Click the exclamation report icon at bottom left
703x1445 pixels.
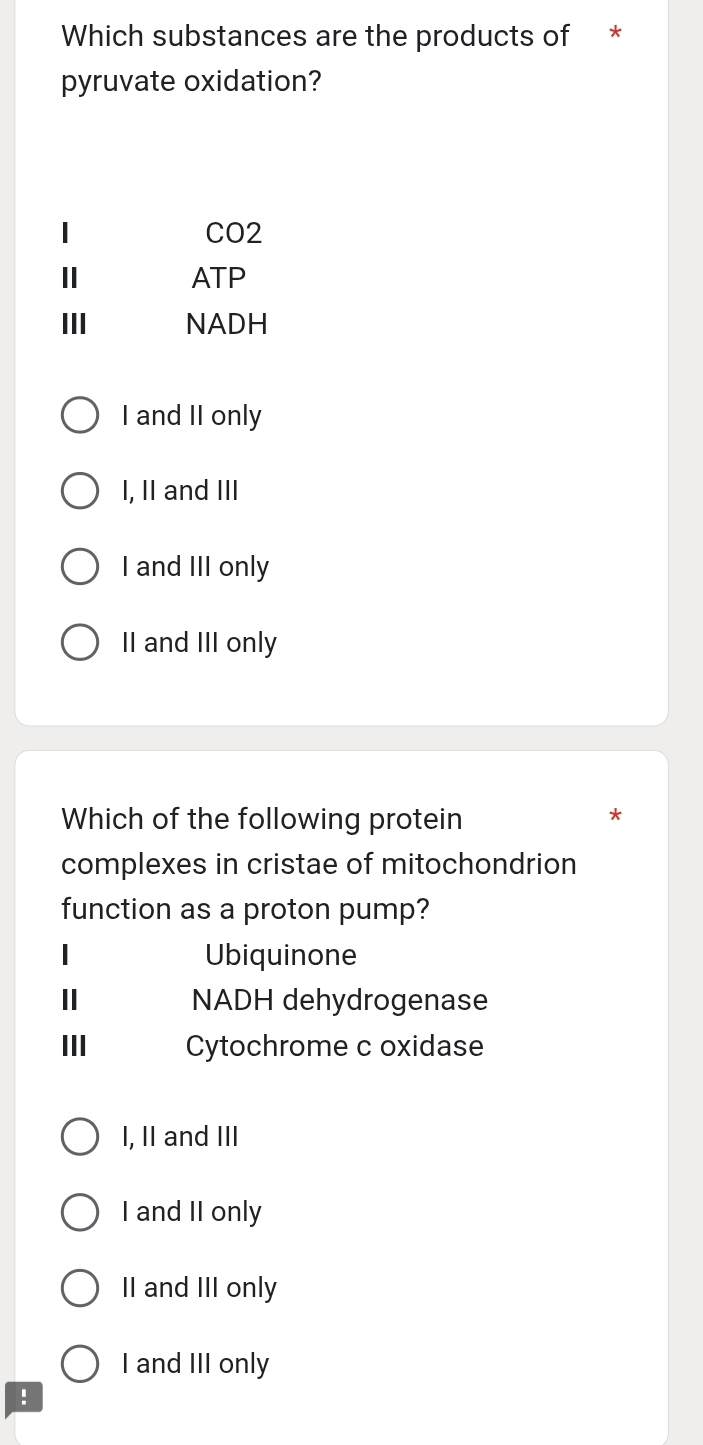pos(24,1399)
